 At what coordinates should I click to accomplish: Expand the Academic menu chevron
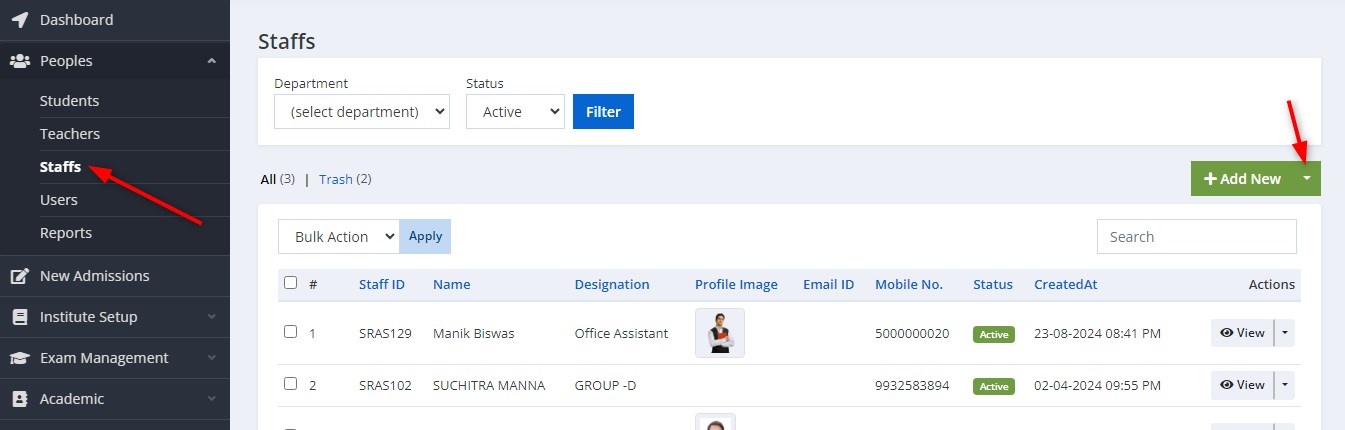211,399
